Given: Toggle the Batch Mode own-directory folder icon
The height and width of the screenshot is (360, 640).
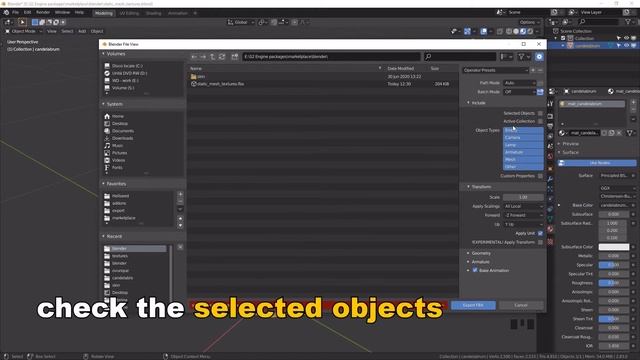Looking at the screenshot, I should (540, 92).
